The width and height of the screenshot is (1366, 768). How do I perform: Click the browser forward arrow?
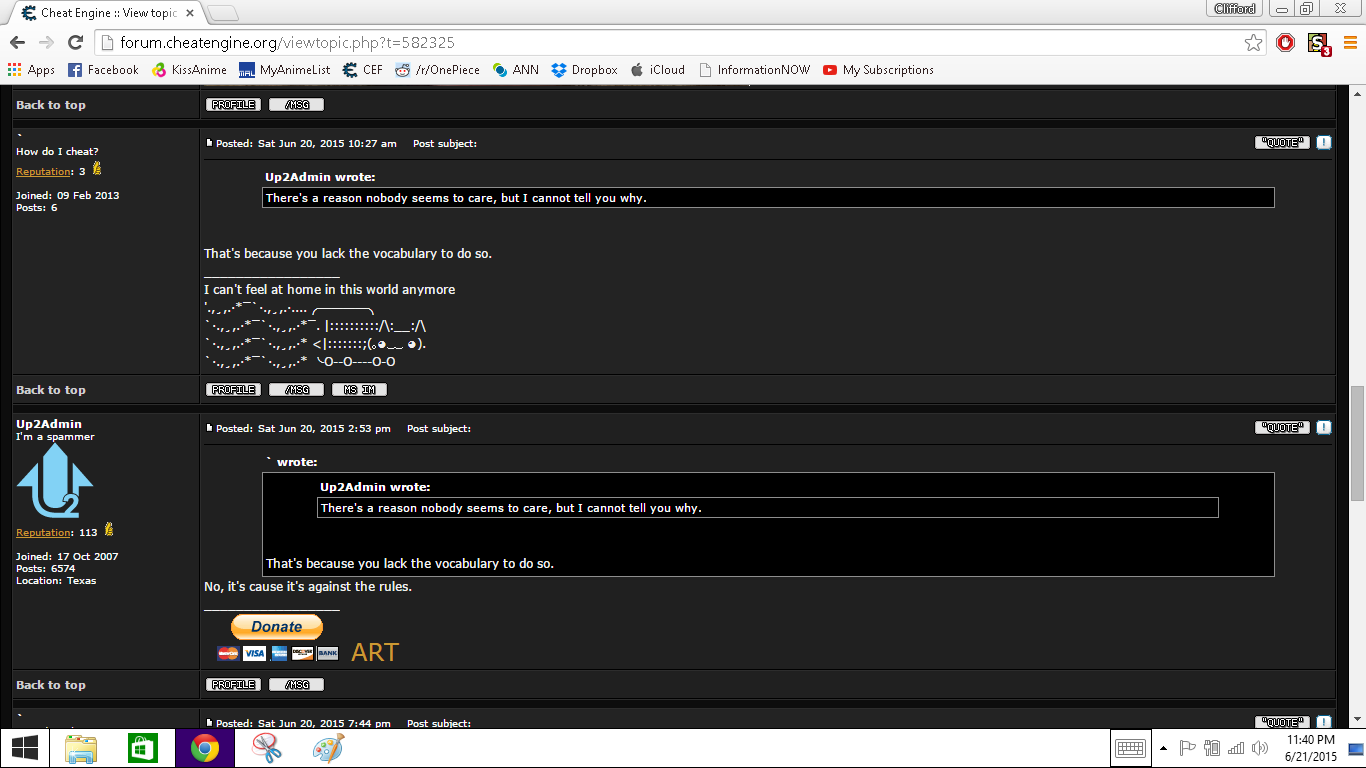[x=46, y=43]
